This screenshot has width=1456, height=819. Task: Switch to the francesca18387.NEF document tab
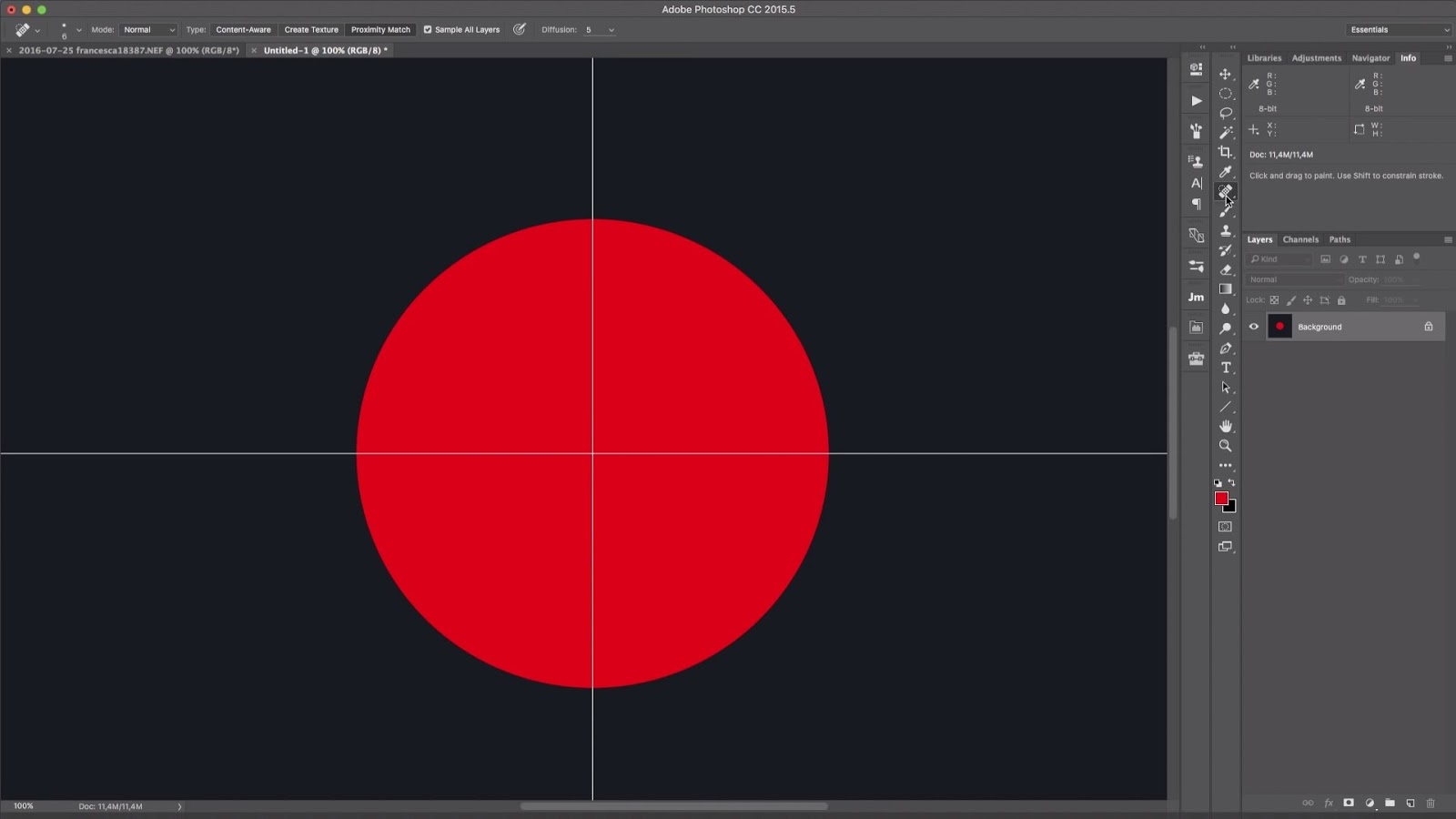(128, 51)
